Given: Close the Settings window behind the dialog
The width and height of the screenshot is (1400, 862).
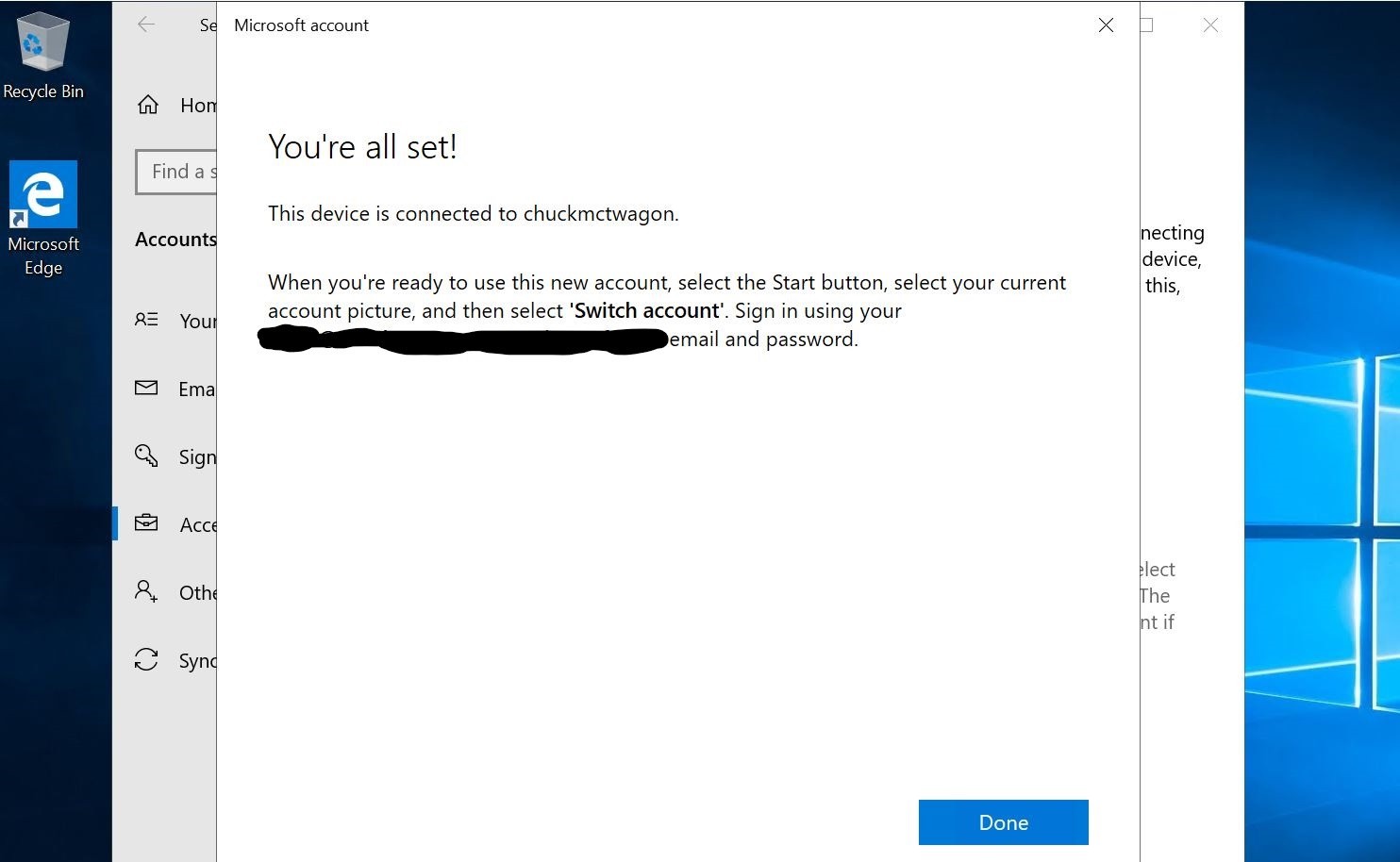Looking at the screenshot, I should 1210,25.
